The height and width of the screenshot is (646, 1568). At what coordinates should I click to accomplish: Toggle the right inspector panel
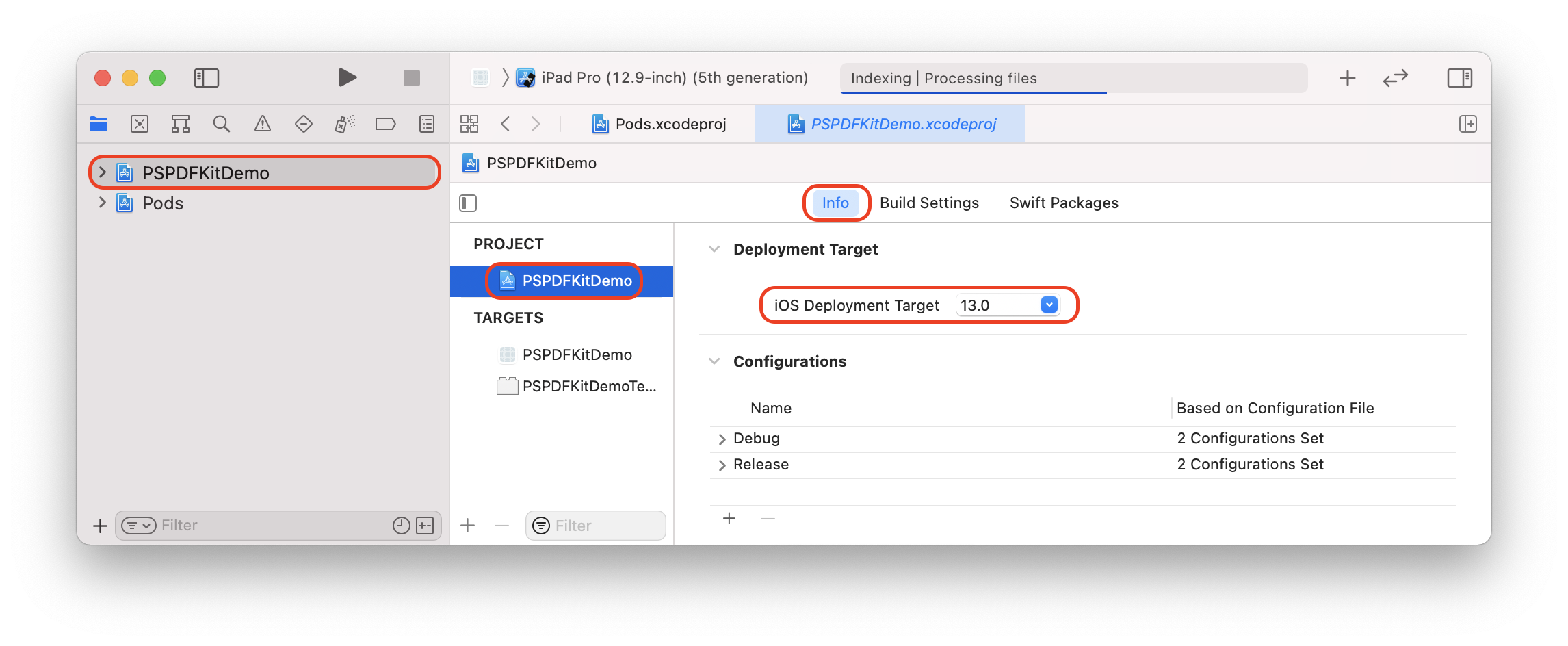click(x=1459, y=78)
